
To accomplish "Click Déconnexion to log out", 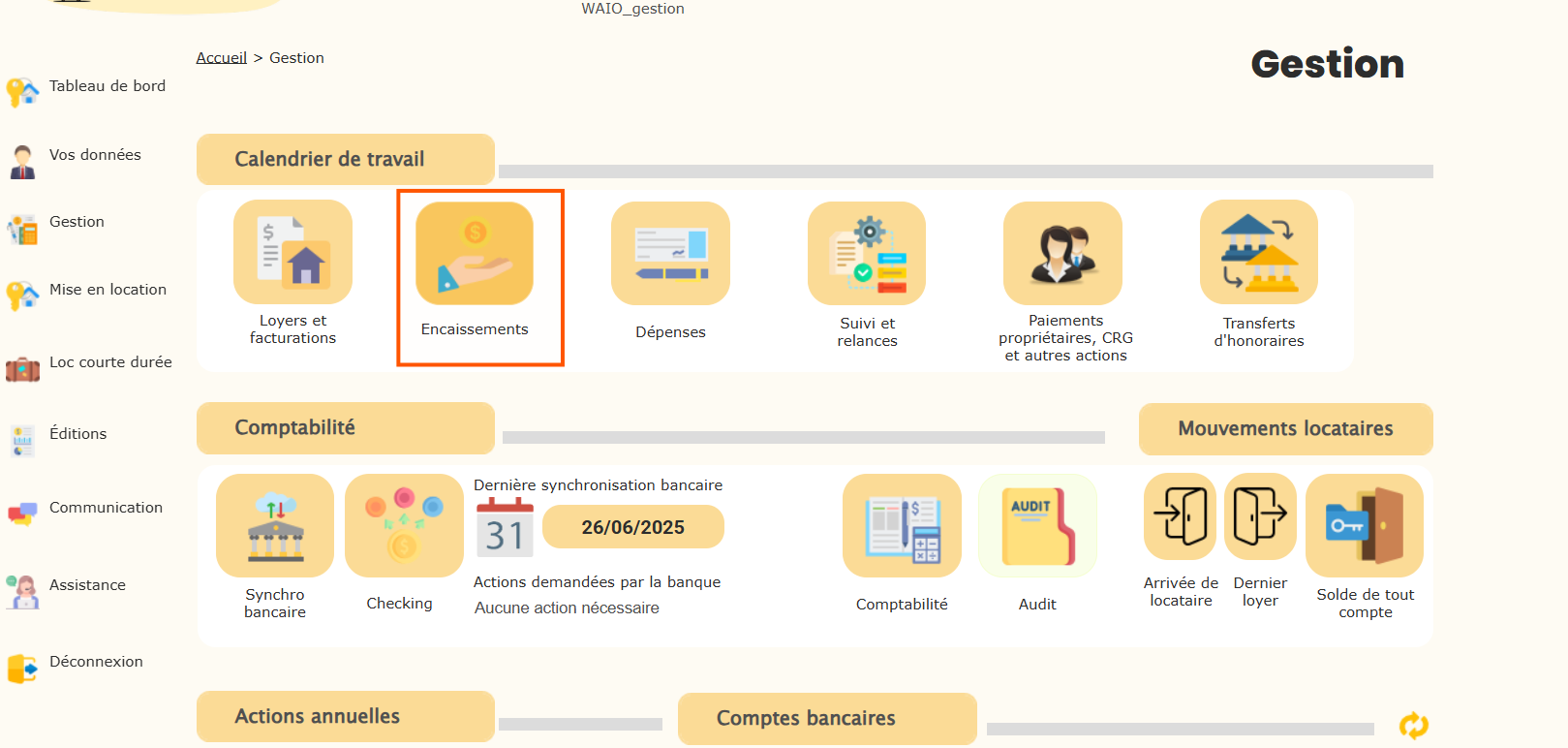I will pos(96,662).
